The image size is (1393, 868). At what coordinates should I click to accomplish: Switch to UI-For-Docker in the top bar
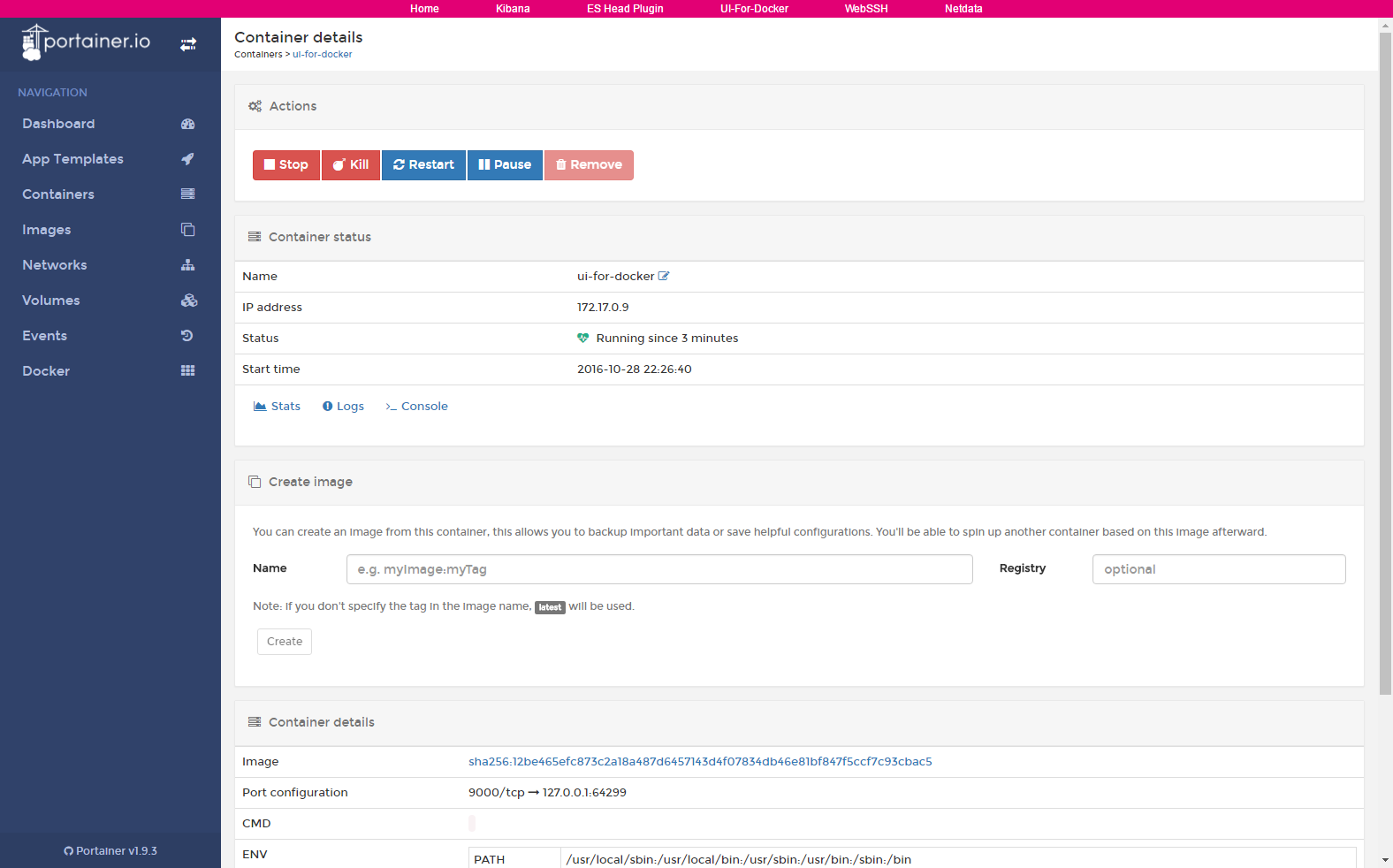click(754, 9)
